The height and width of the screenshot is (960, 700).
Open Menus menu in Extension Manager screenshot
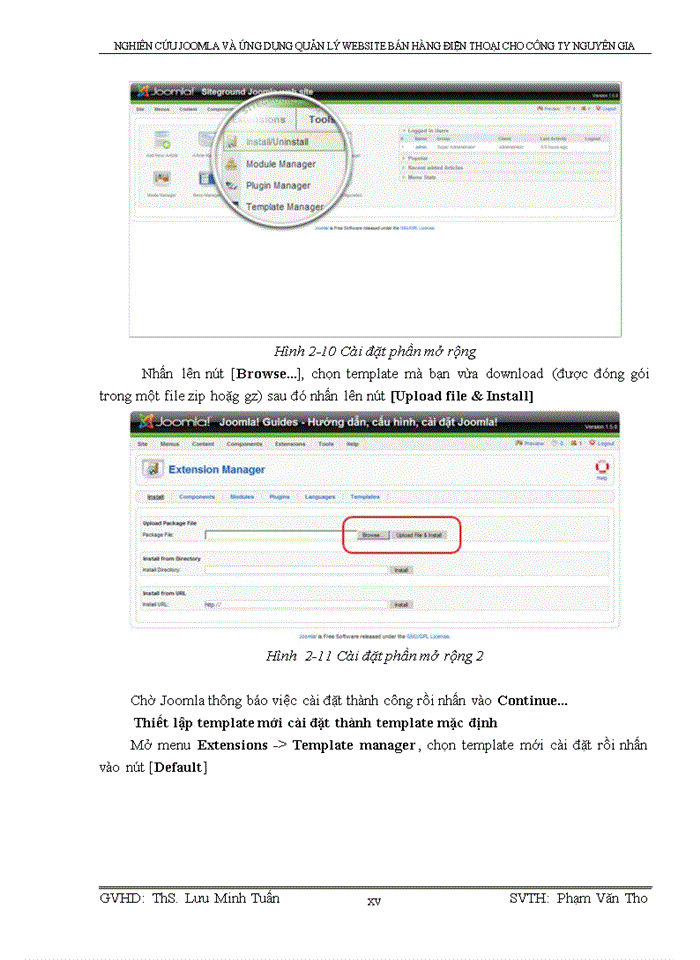pos(170,444)
